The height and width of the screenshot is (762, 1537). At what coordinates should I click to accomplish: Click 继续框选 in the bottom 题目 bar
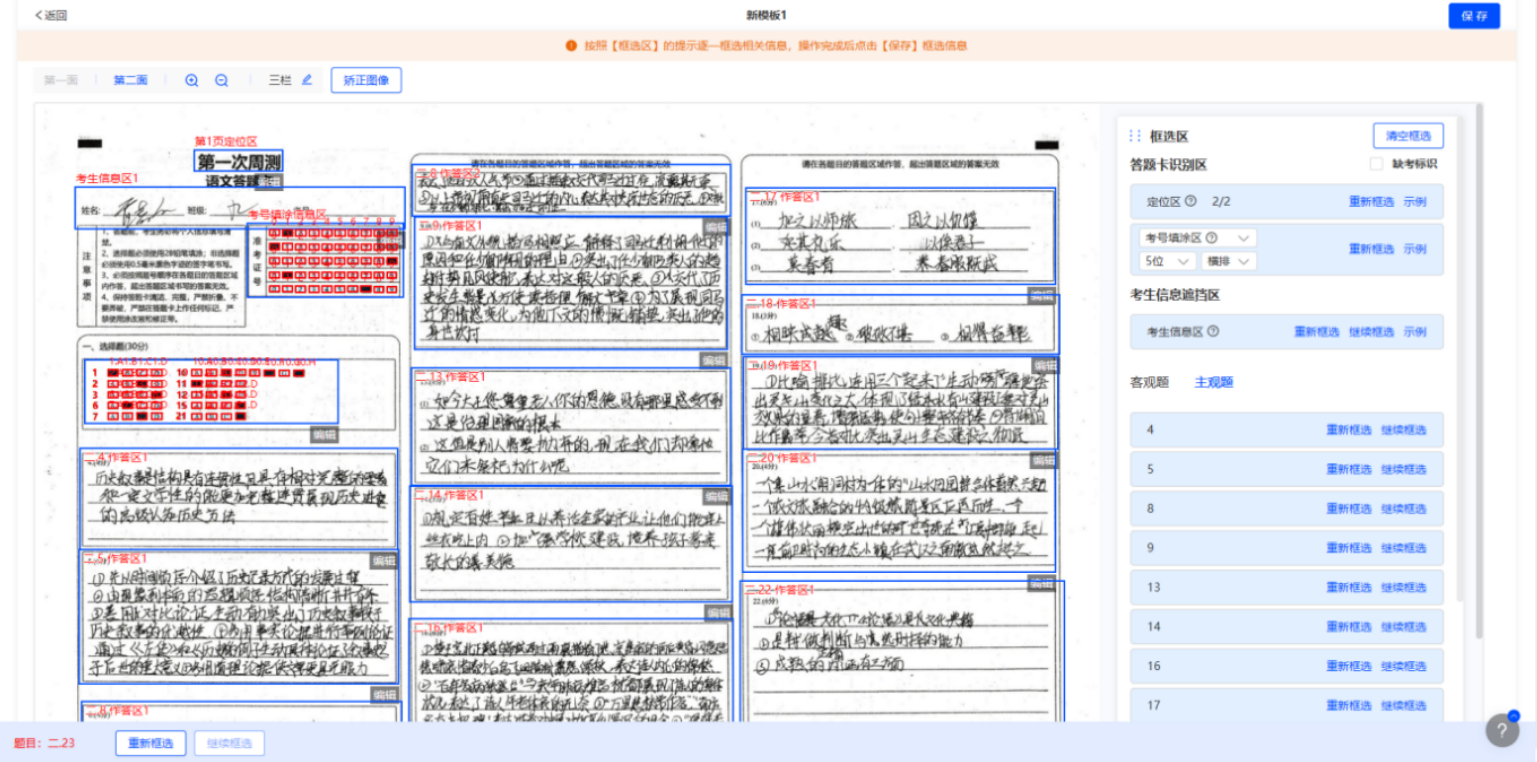230,743
